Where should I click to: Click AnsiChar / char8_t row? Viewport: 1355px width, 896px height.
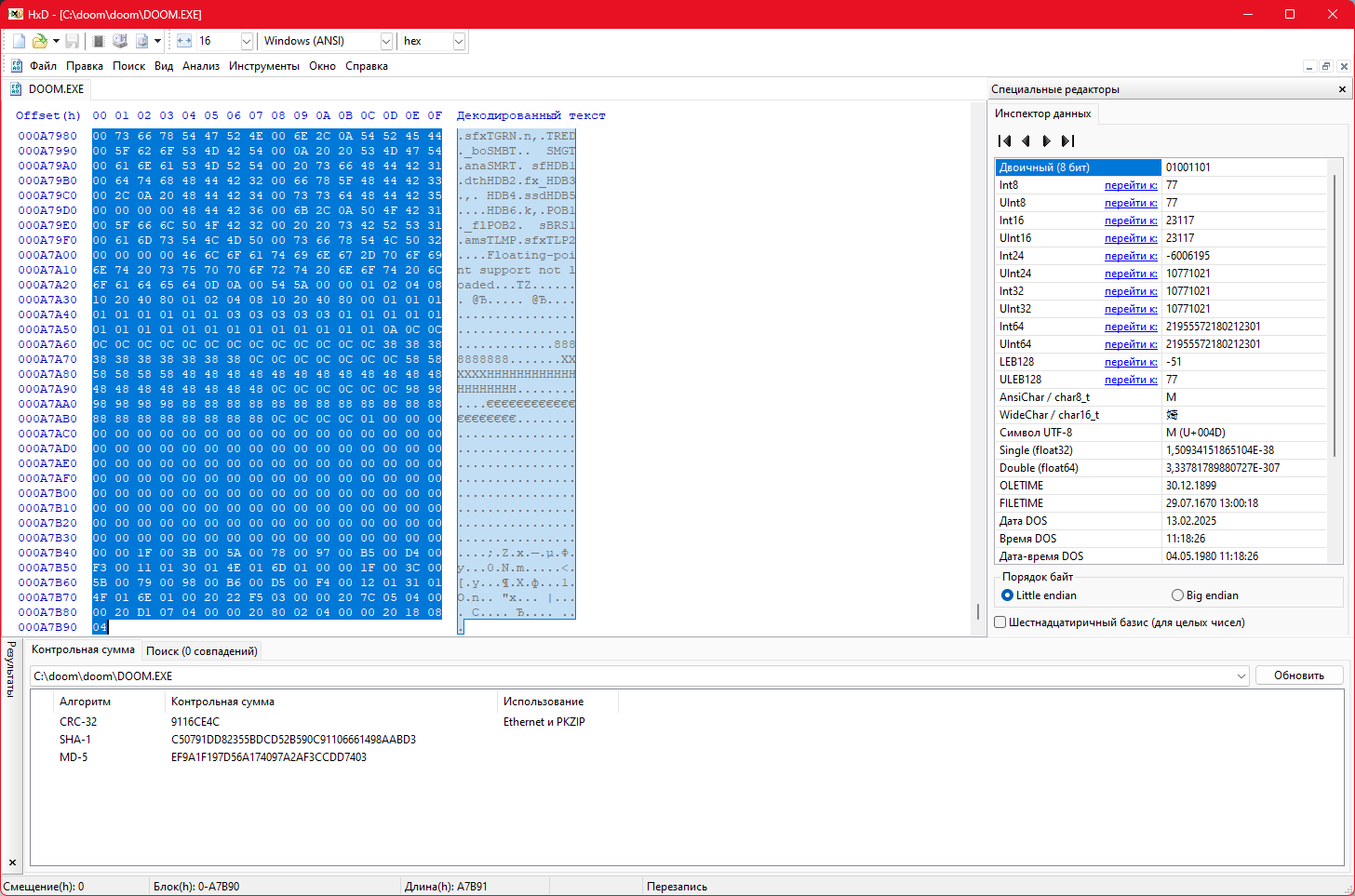[1161, 397]
